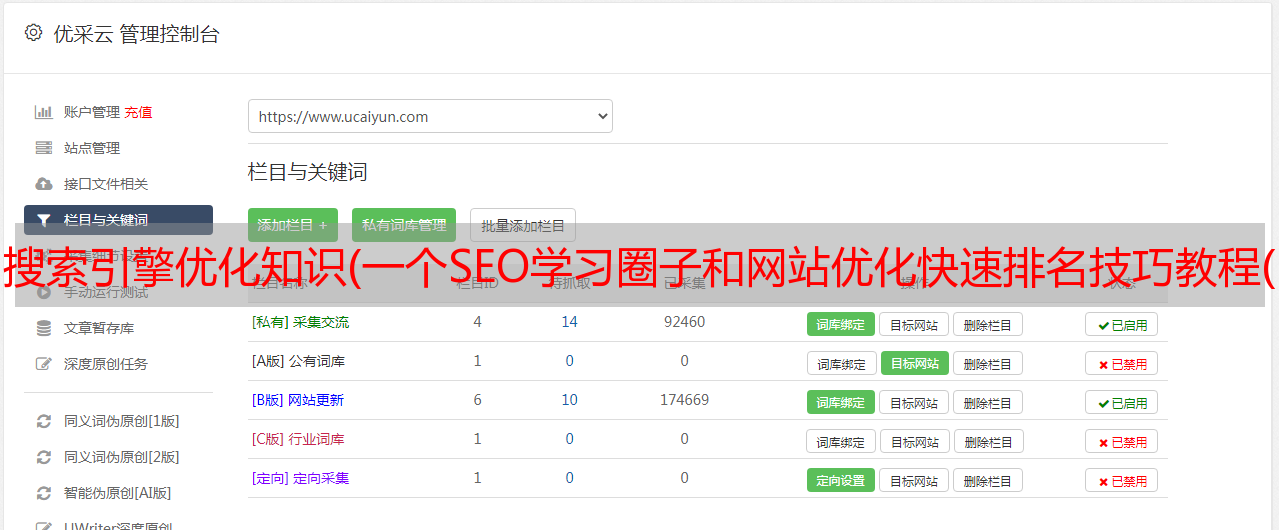The image size is (1279, 530).
Task: Click the collected count 174669
Action: pos(684,400)
